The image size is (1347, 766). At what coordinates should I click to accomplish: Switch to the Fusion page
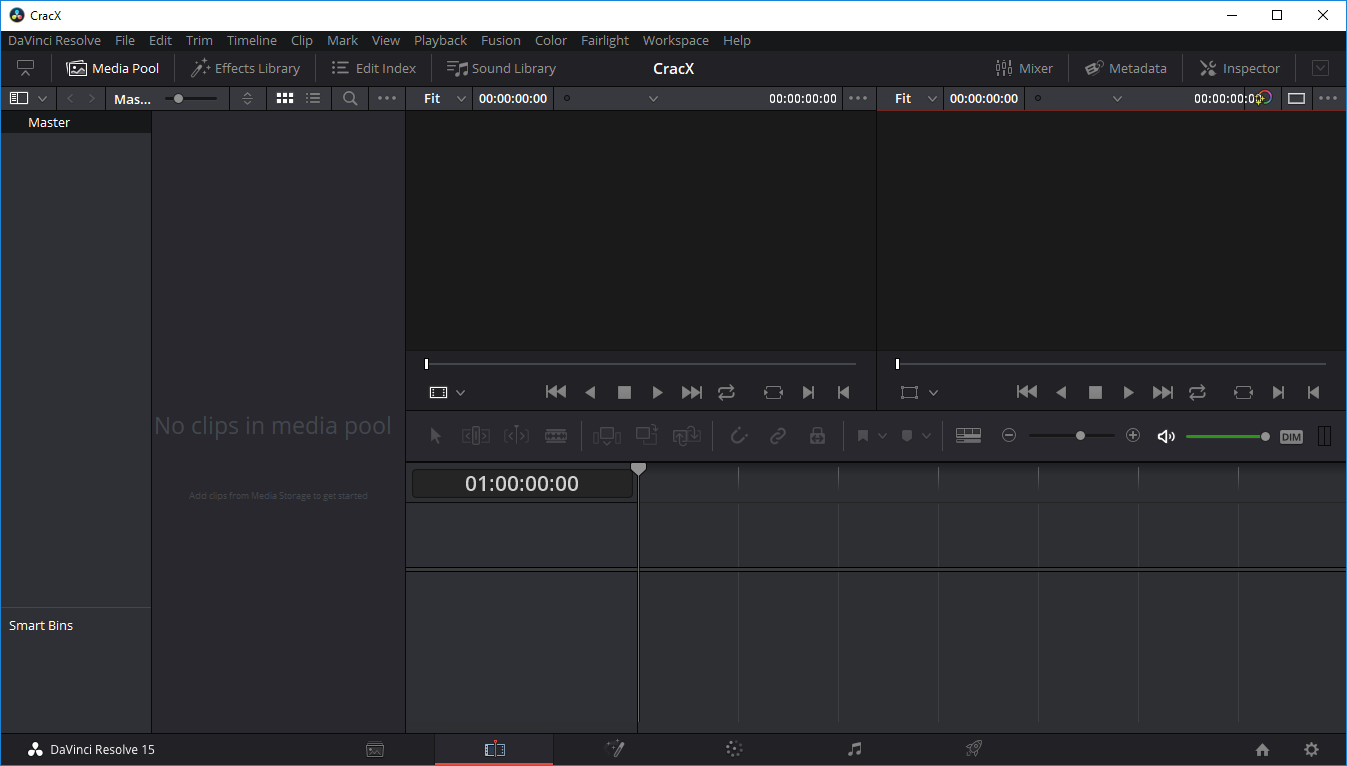[x=615, y=749]
